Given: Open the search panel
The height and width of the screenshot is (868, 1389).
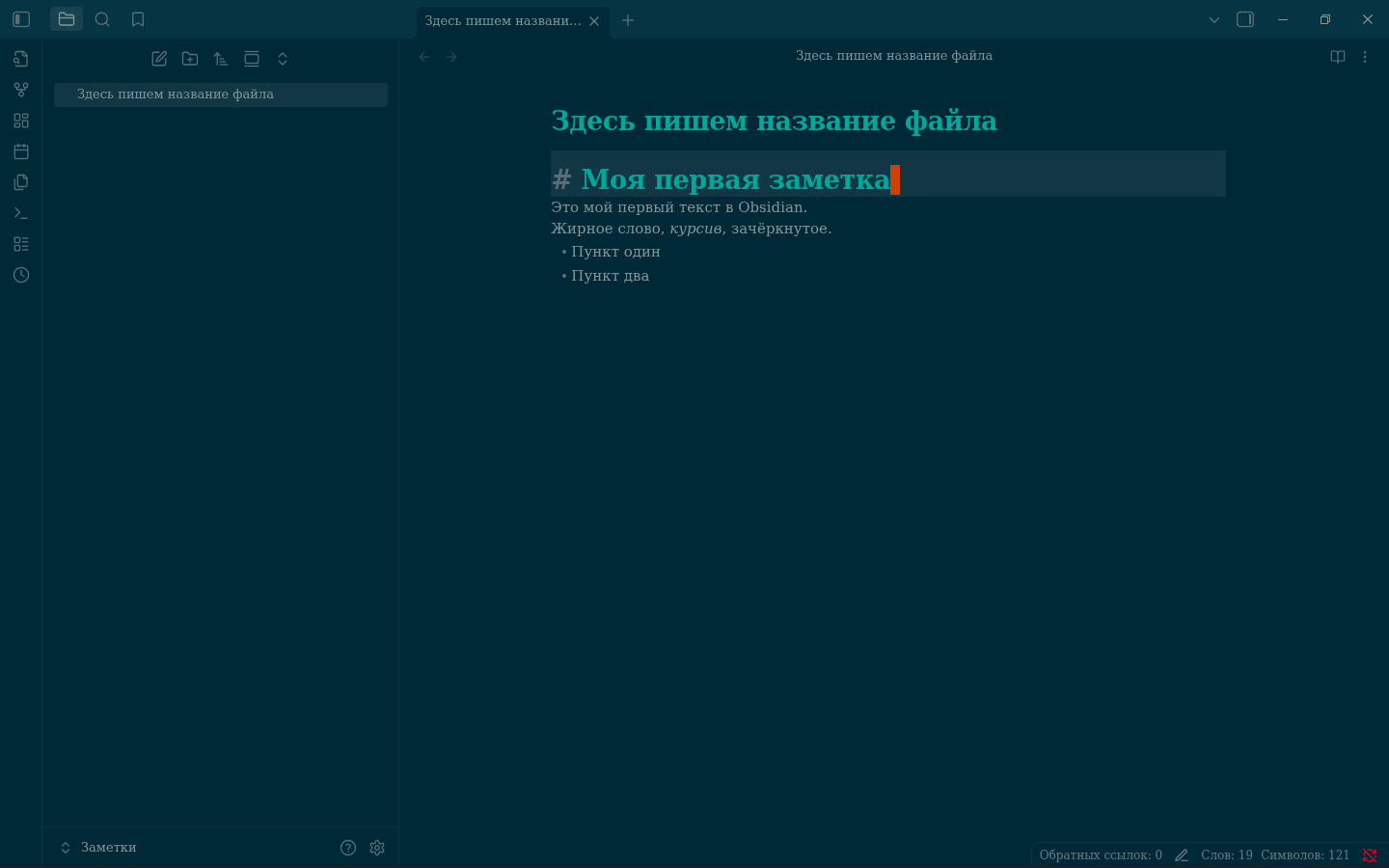Looking at the screenshot, I should 102,19.
